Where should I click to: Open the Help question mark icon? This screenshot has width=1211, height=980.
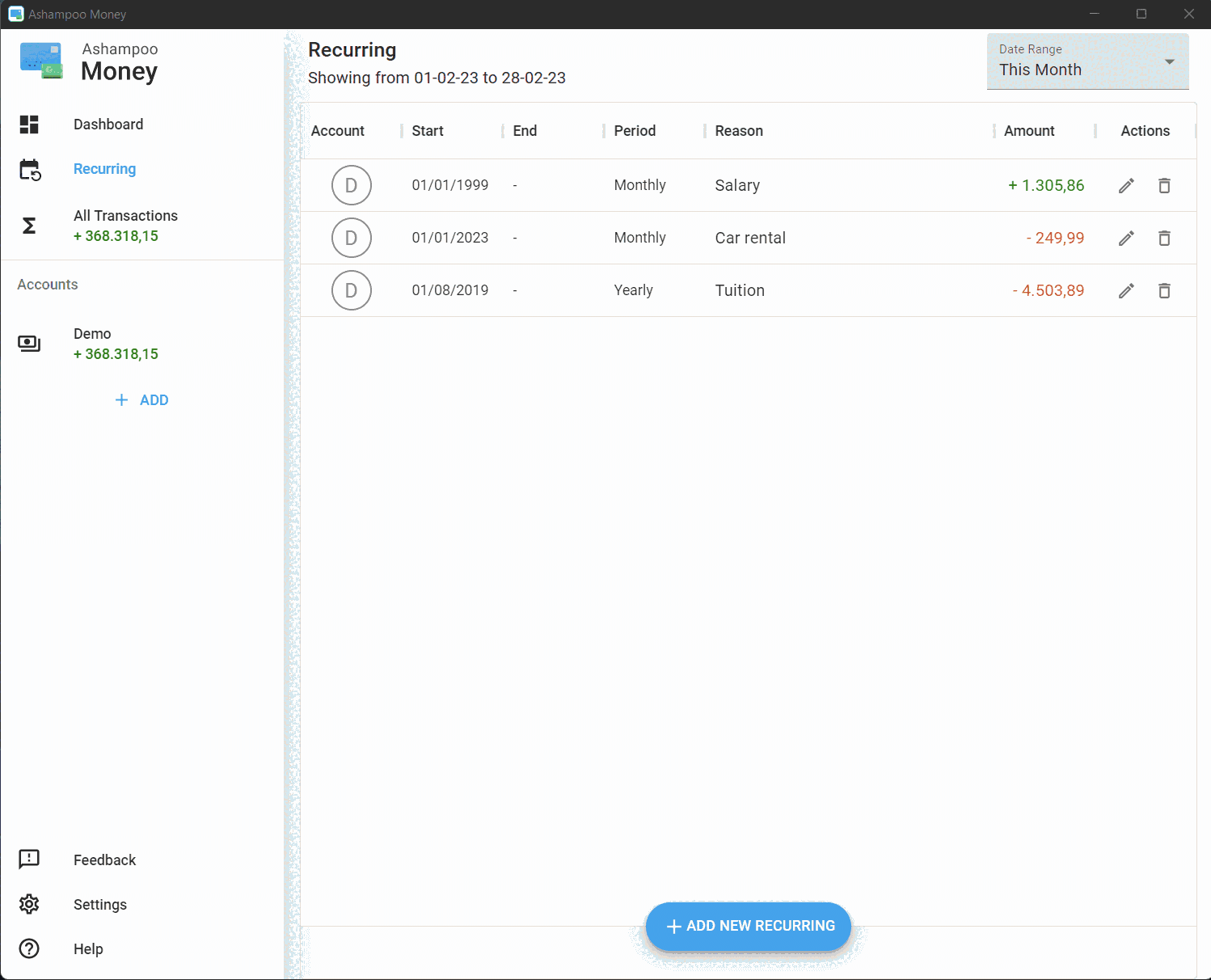tap(29, 948)
